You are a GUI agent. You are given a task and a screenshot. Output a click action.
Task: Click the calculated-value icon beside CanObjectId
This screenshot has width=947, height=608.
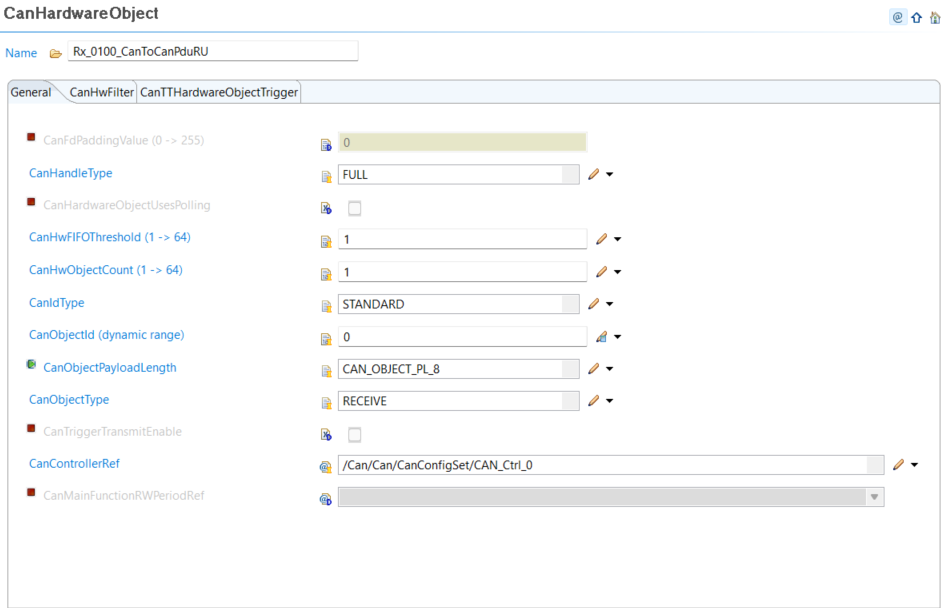click(601, 337)
